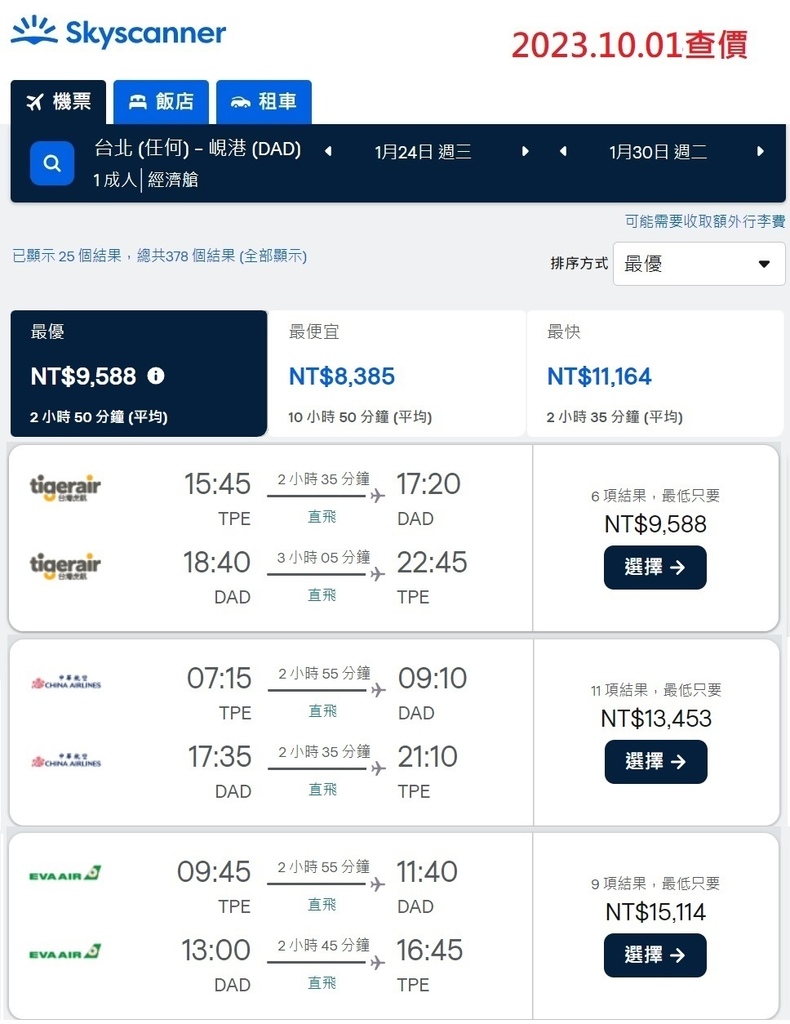
Task: Click the blue search magnifier icon
Action: pos(52,163)
